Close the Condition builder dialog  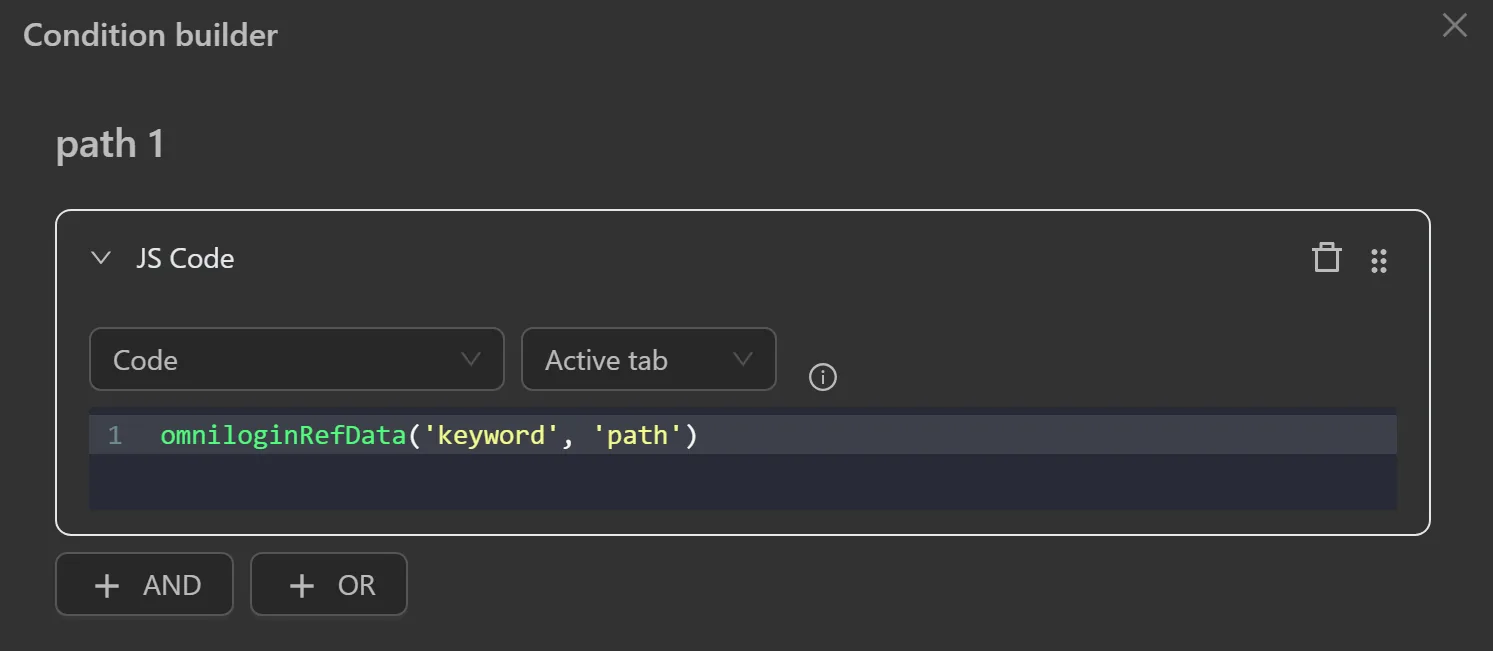[x=1454, y=26]
